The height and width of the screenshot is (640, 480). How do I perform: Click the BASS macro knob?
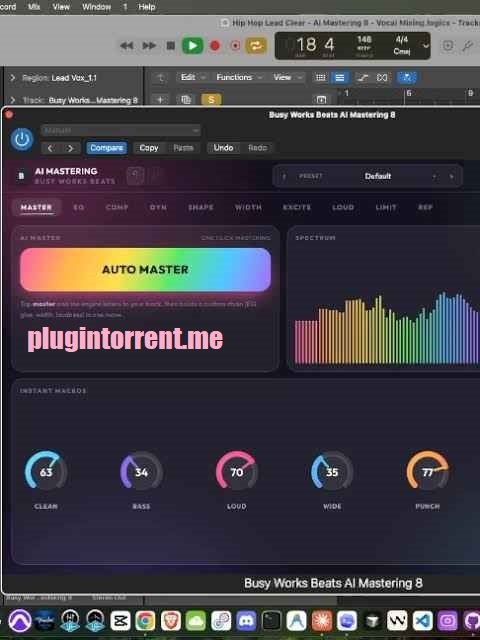pyautogui.click(x=141, y=472)
